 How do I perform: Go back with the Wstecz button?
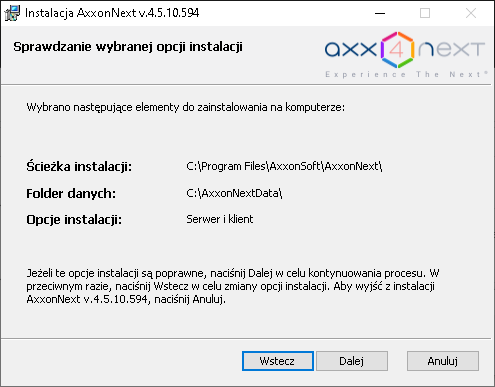(x=278, y=361)
